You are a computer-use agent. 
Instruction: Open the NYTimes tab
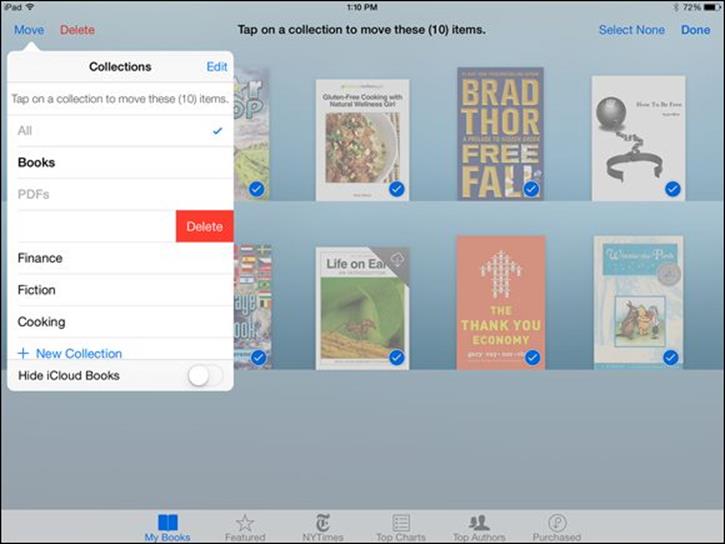pos(323,528)
